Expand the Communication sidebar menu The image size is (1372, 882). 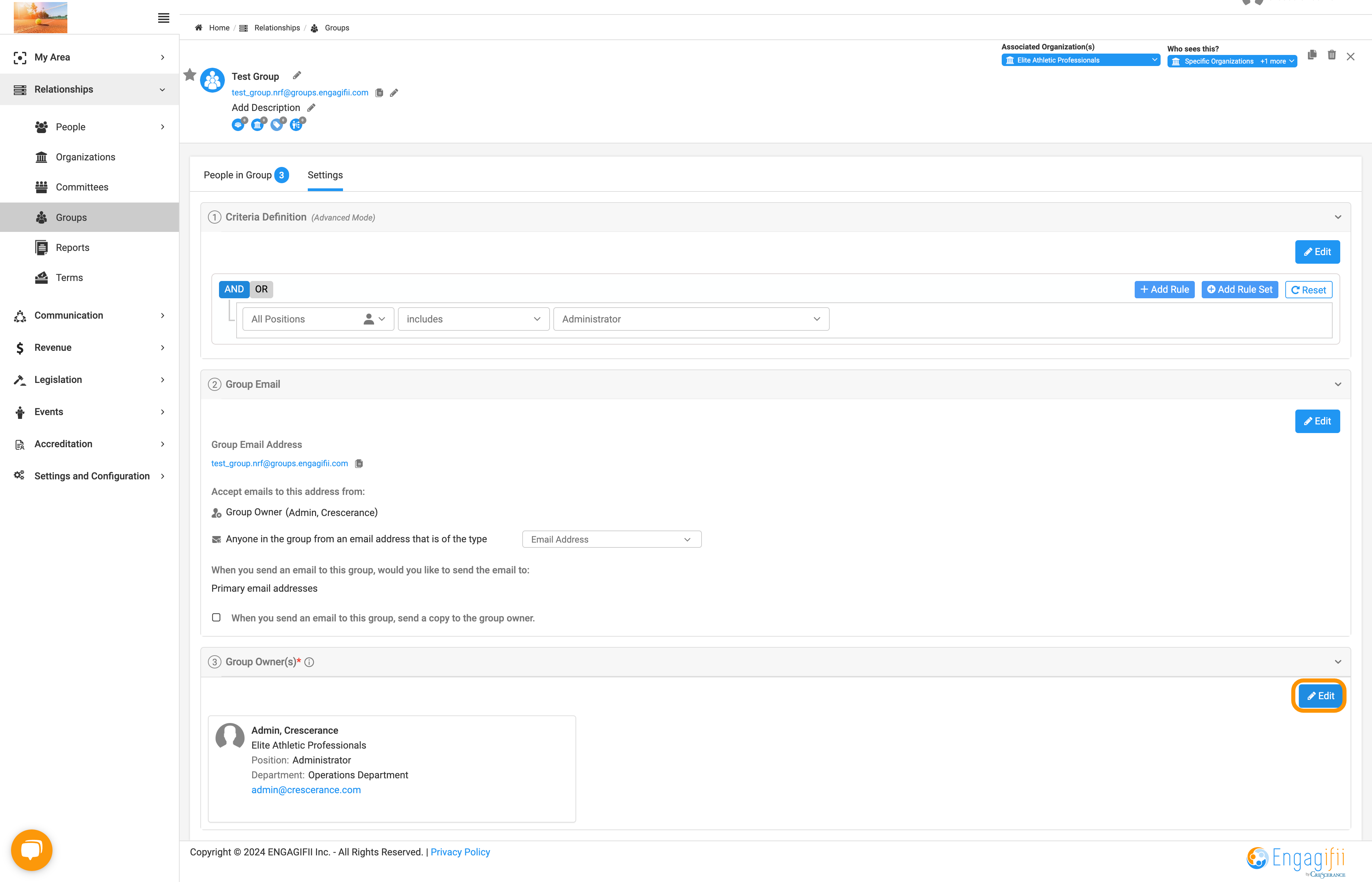pyautogui.click(x=90, y=316)
